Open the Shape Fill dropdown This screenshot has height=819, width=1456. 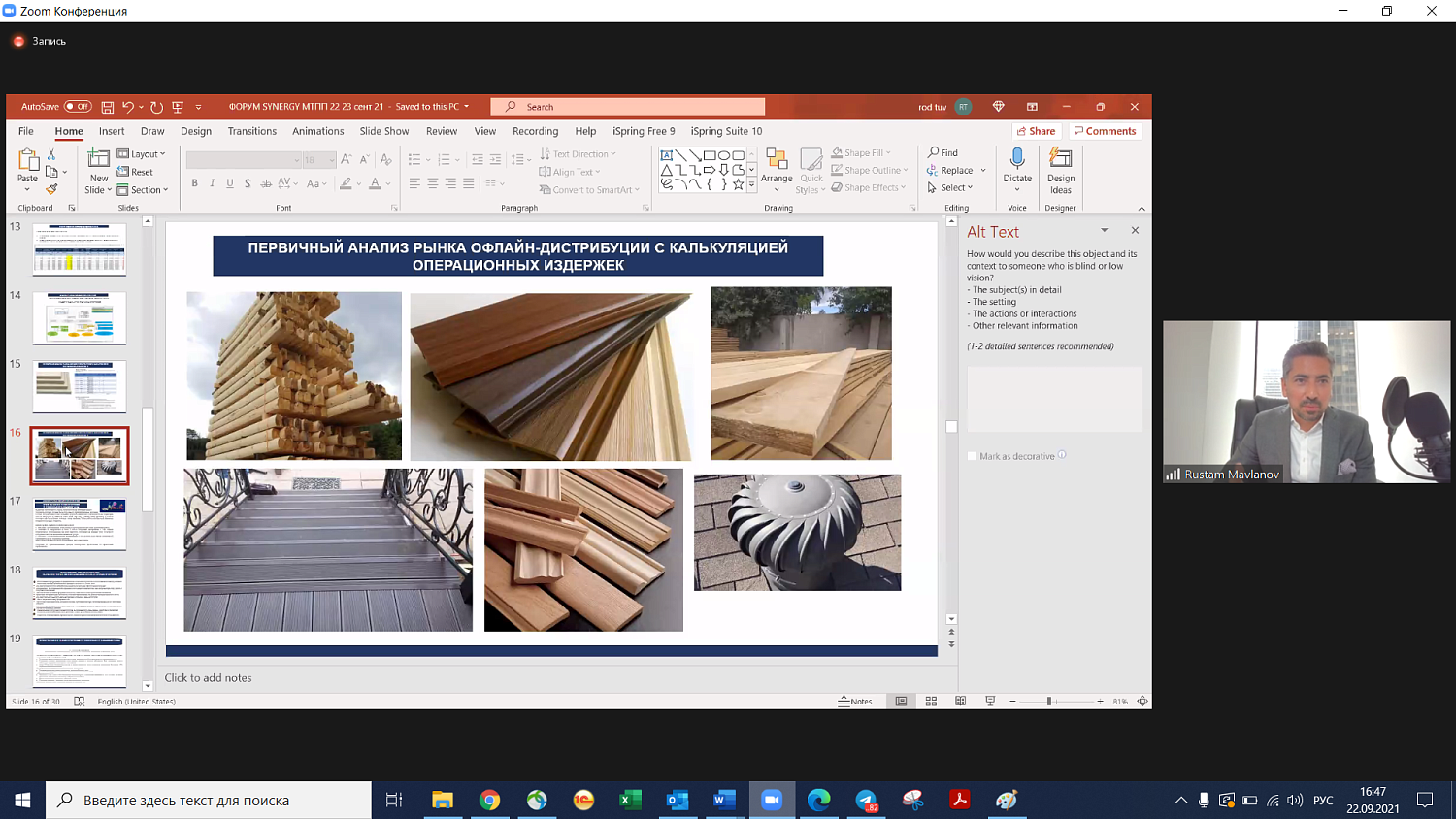862,153
